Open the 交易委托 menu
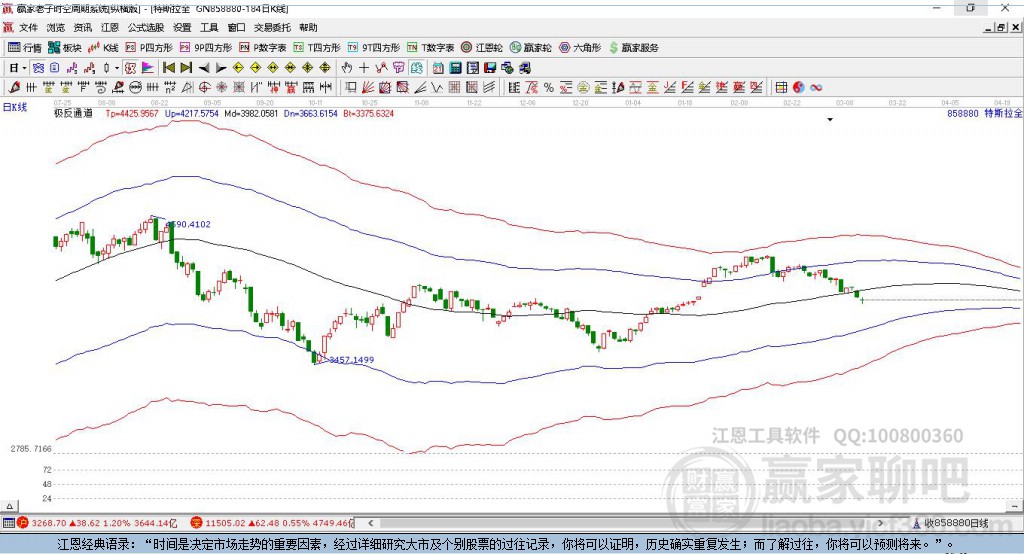The image size is (1024, 554). pyautogui.click(x=272, y=27)
